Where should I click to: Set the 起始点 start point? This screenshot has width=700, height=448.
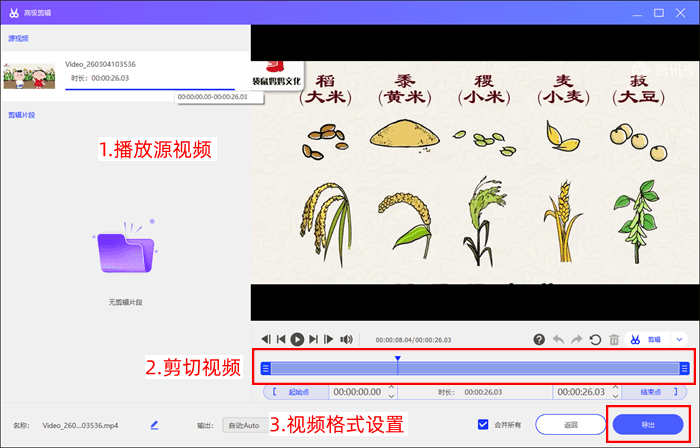(x=296, y=392)
